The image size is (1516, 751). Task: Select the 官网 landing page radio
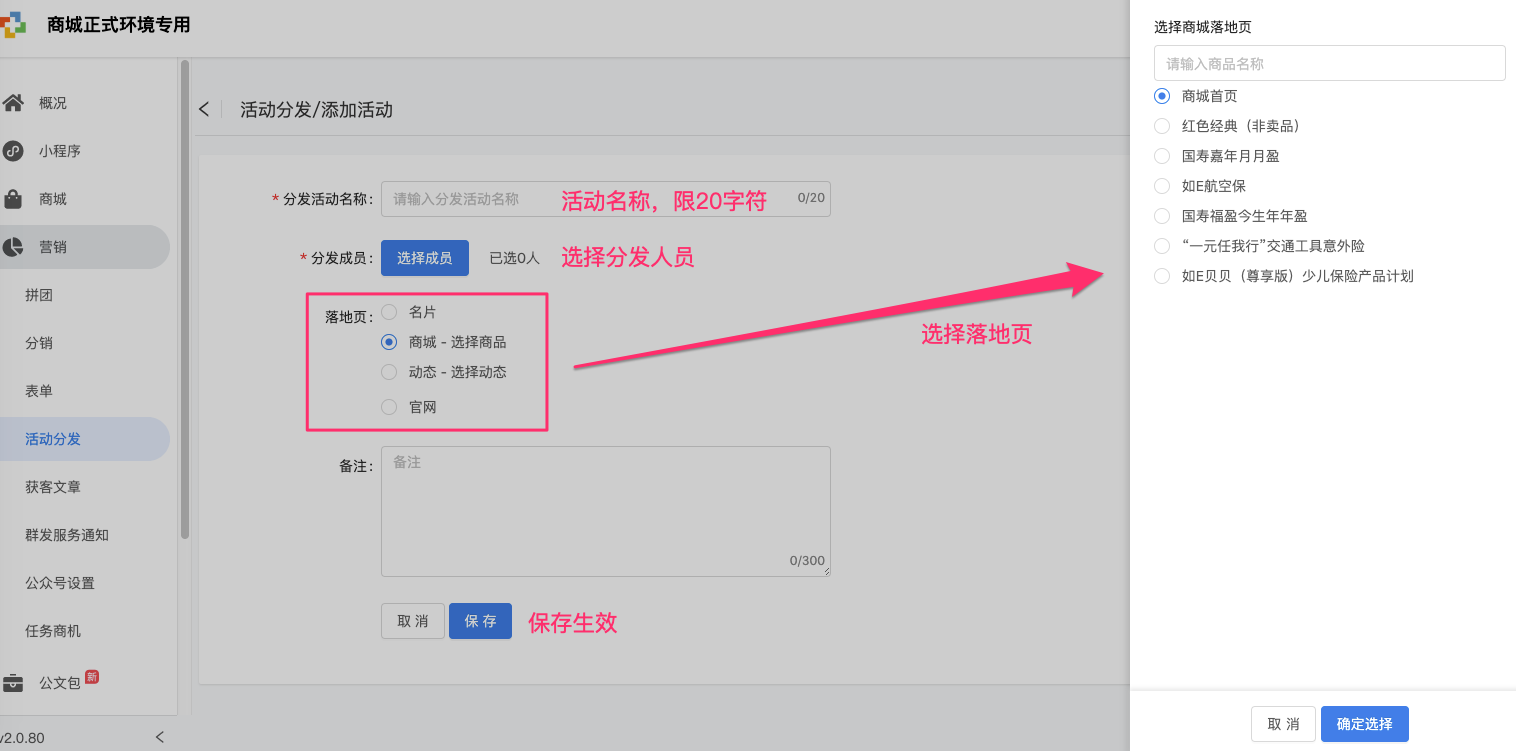(x=389, y=407)
